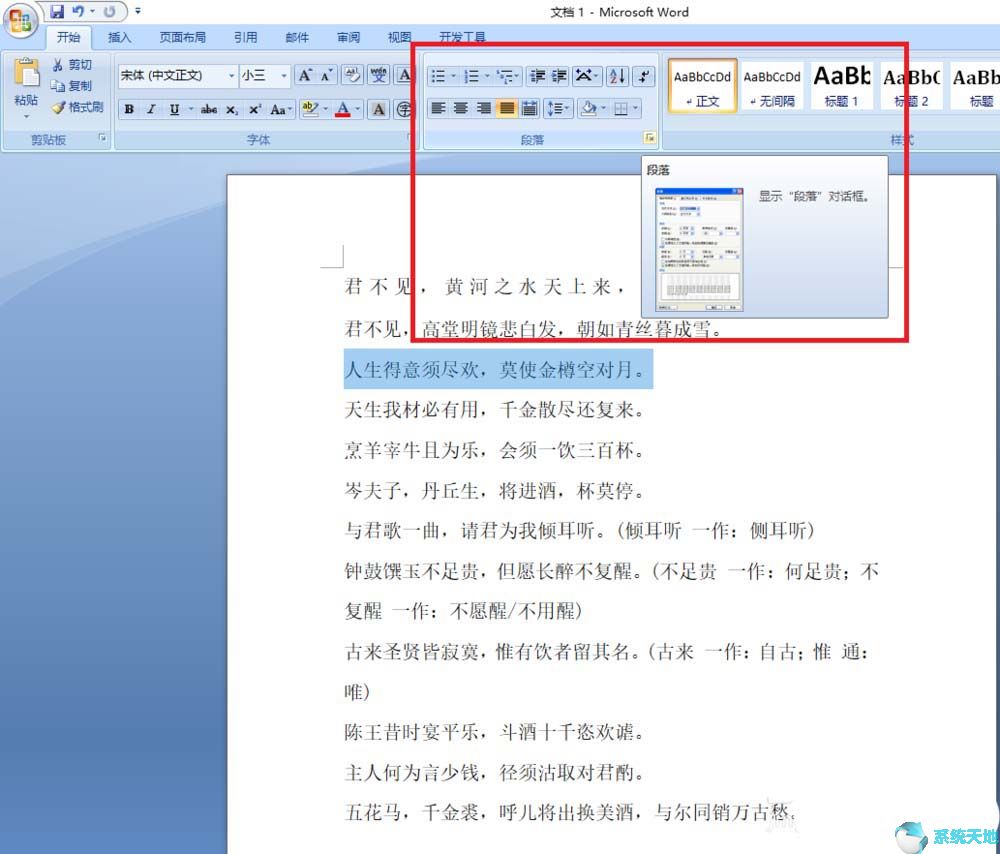Open the 引用 tab
The height and width of the screenshot is (854, 1000).
pyautogui.click(x=246, y=37)
